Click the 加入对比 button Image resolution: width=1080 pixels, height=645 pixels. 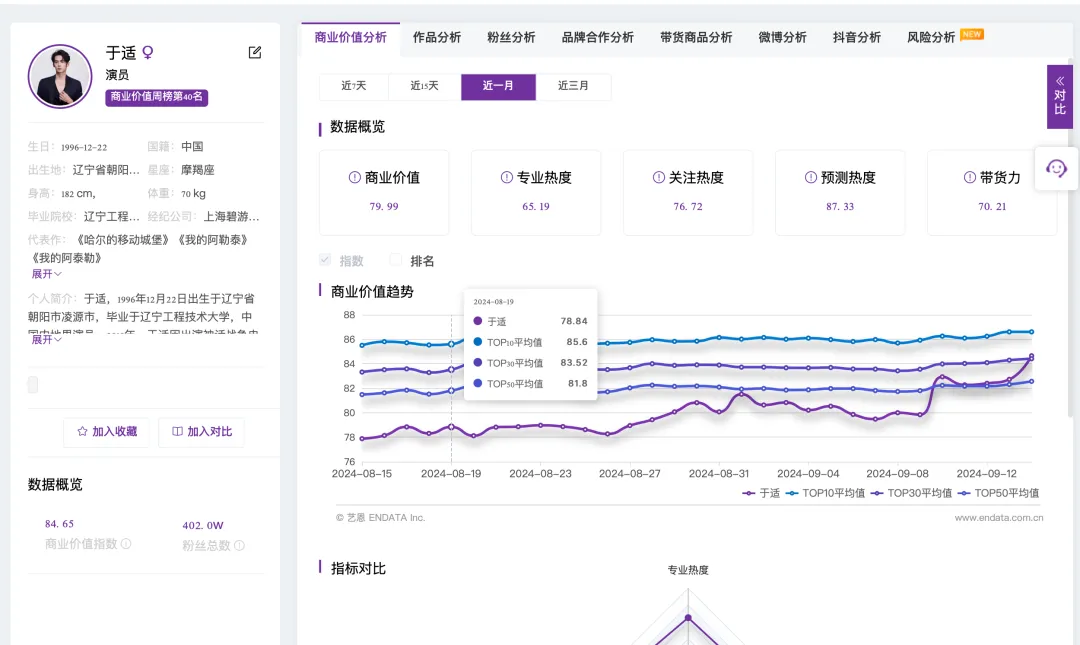coord(201,432)
